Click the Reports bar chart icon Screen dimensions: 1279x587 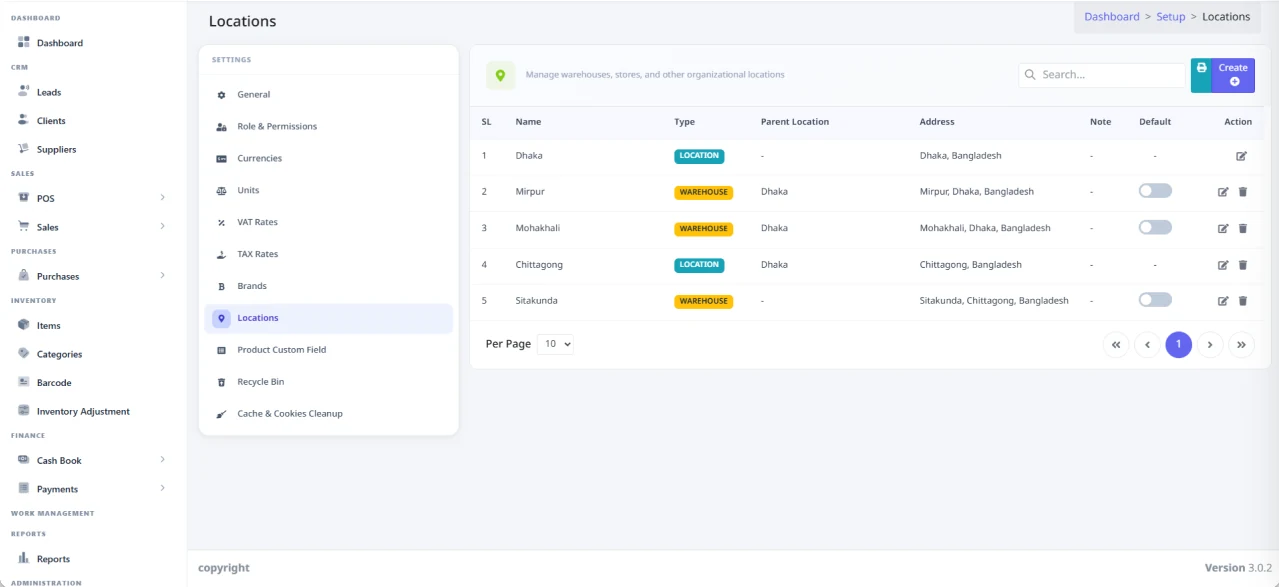(24, 558)
